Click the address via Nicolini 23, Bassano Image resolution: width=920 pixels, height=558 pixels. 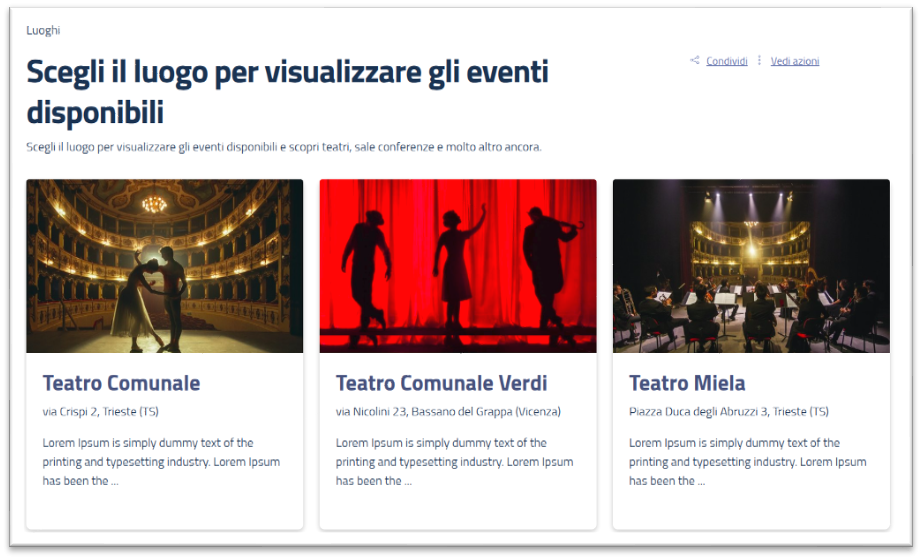click(448, 411)
